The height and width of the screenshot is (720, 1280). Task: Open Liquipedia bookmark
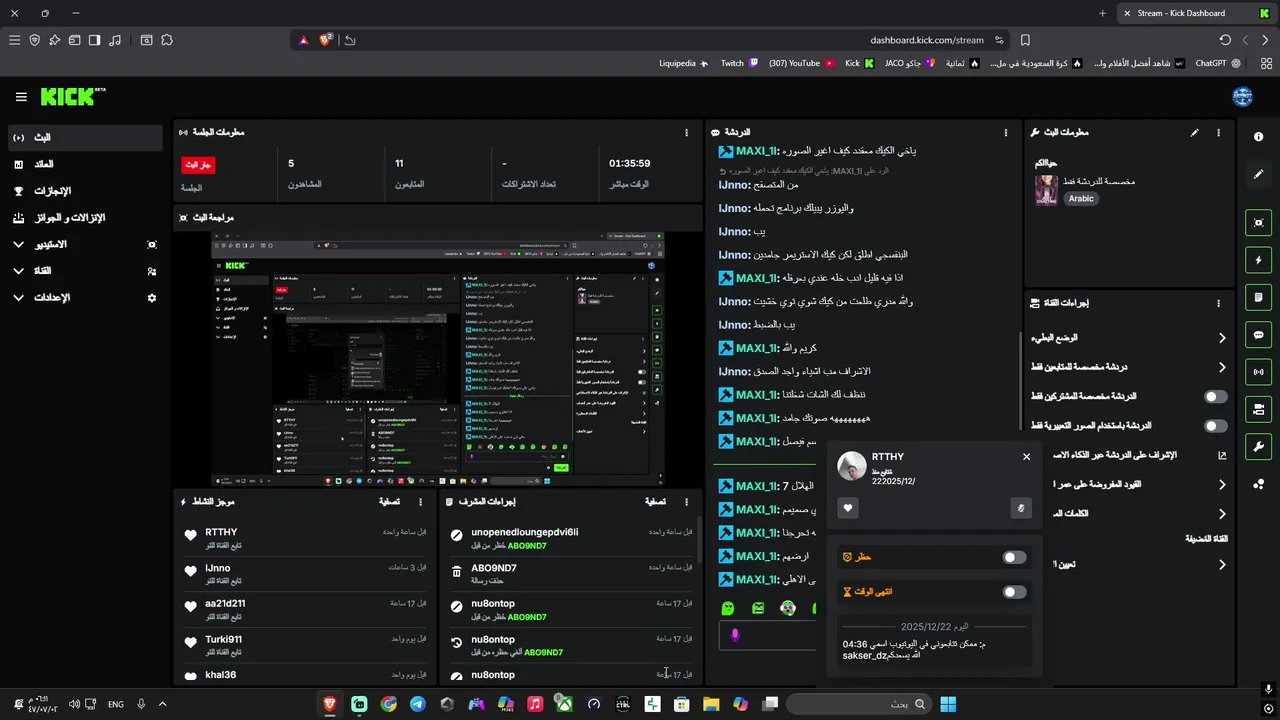(x=684, y=63)
